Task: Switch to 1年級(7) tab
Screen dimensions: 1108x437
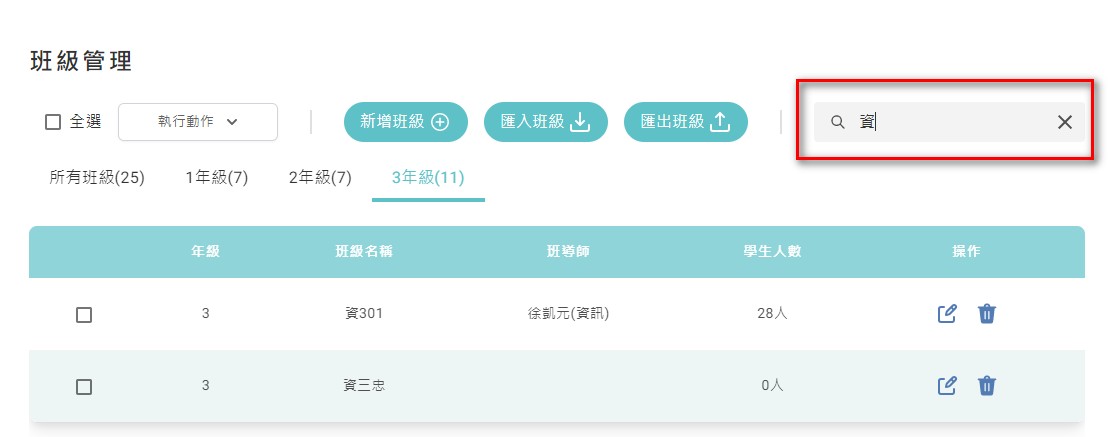Action: (x=217, y=177)
